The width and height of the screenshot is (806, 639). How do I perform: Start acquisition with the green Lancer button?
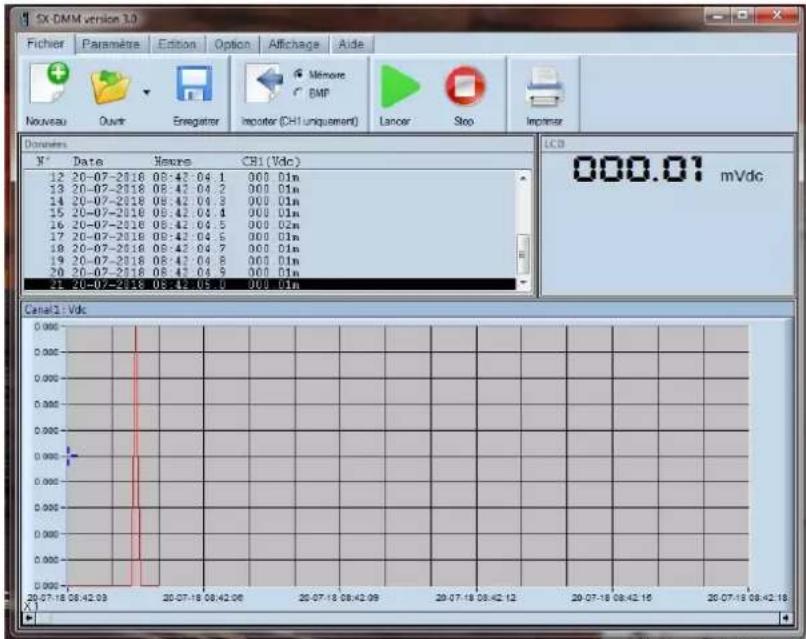pos(399,86)
